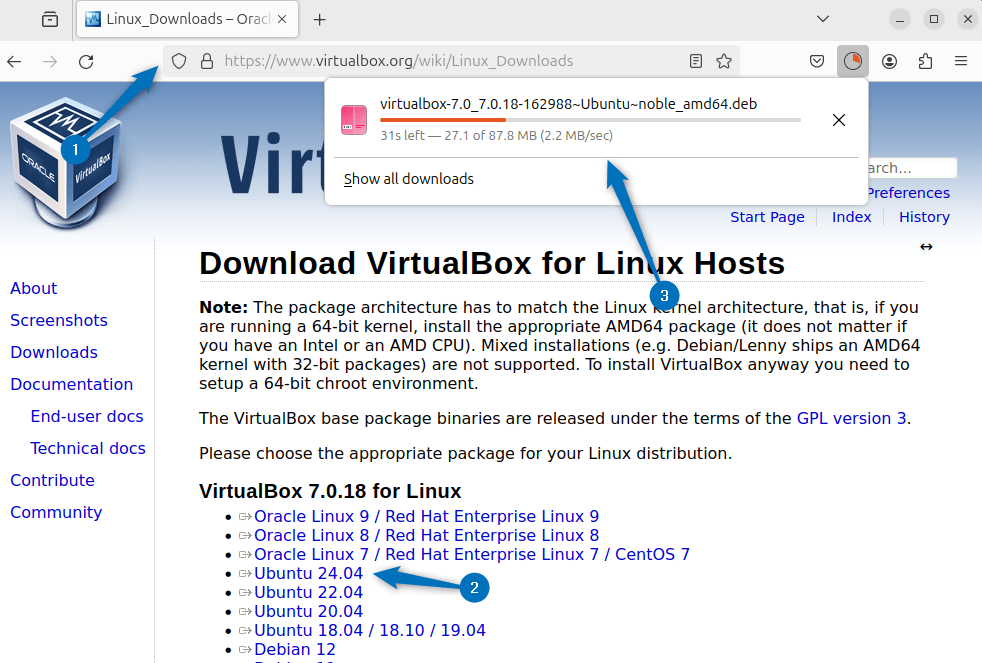
Task: Reload the current page
Action: [86, 61]
